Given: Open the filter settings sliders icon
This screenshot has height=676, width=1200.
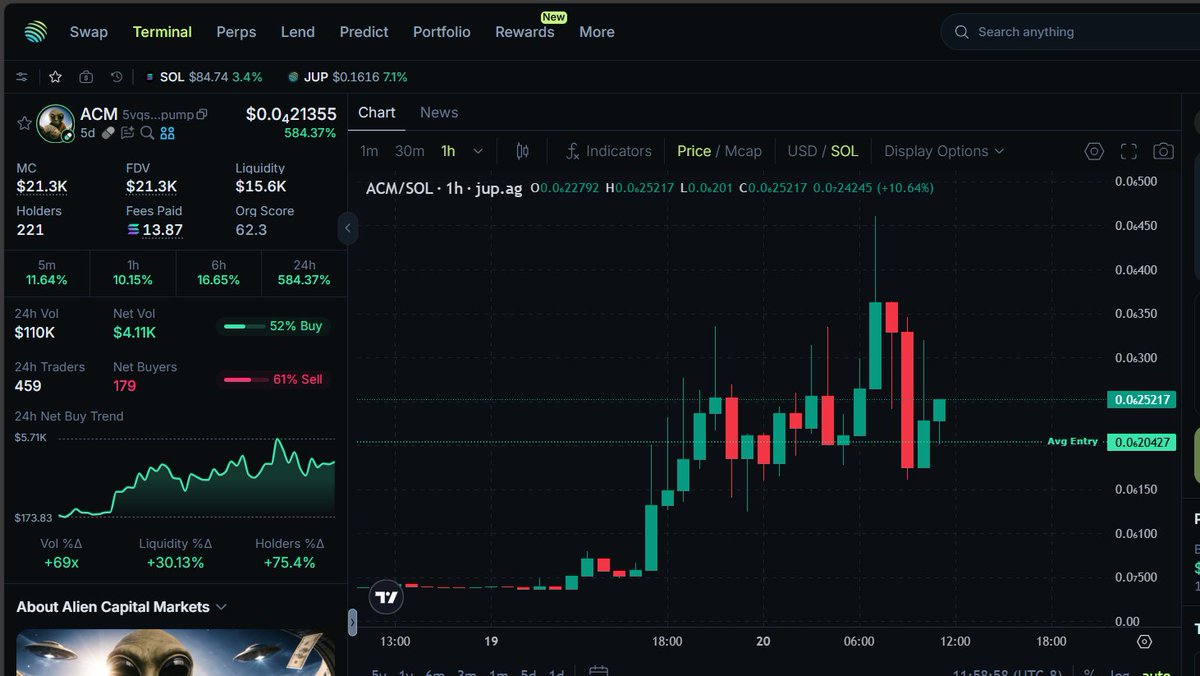Looking at the screenshot, I should click(x=22, y=77).
